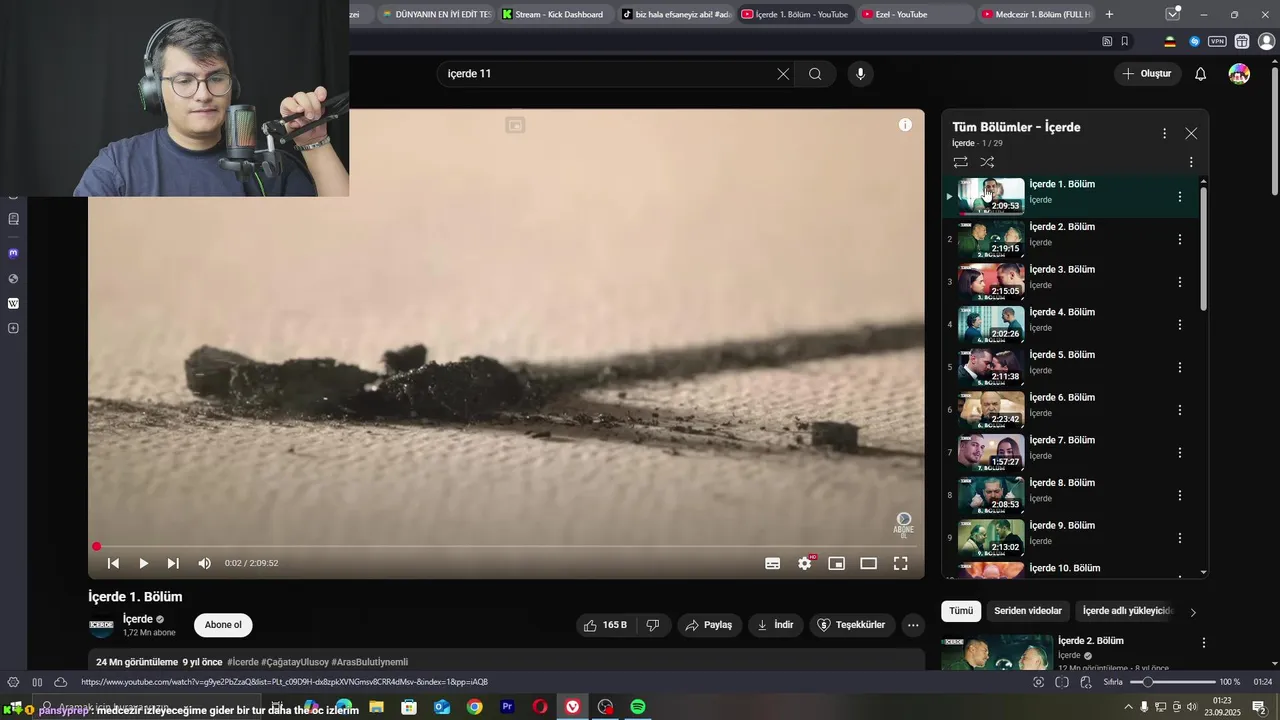Viewport: 1280px width, 720px height.
Task: Toggle playlist loop
Action: click(960, 162)
